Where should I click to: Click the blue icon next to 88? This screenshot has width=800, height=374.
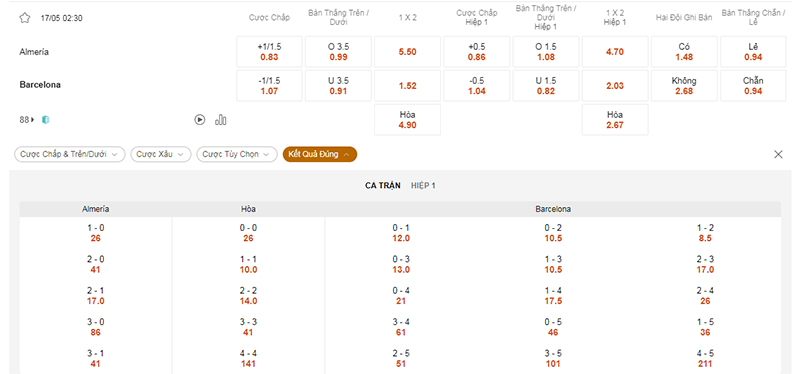pyautogui.click(x=45, y=120)
